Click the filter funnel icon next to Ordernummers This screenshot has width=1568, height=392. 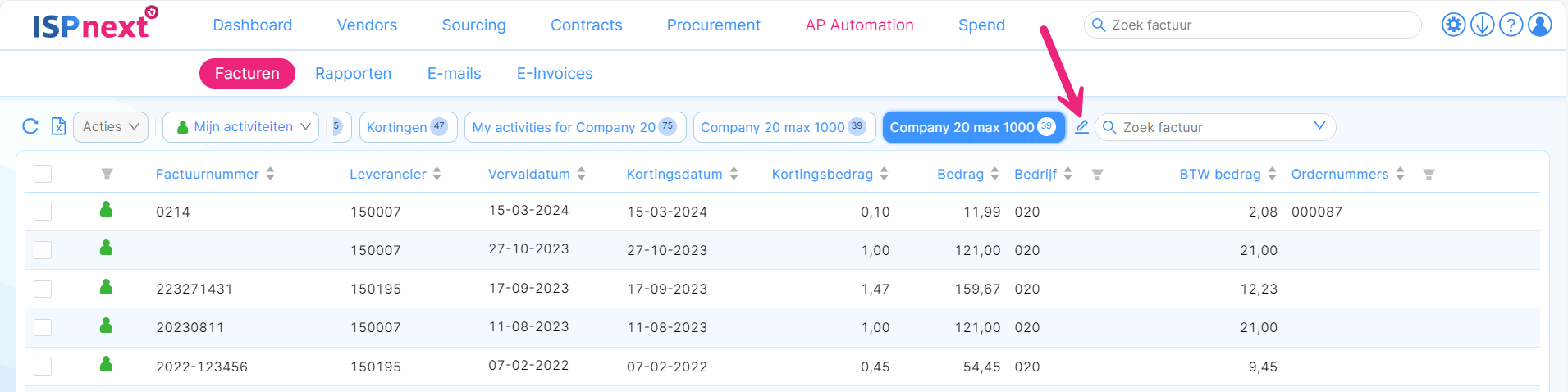pyautogui.click(x=1429, y=175)
